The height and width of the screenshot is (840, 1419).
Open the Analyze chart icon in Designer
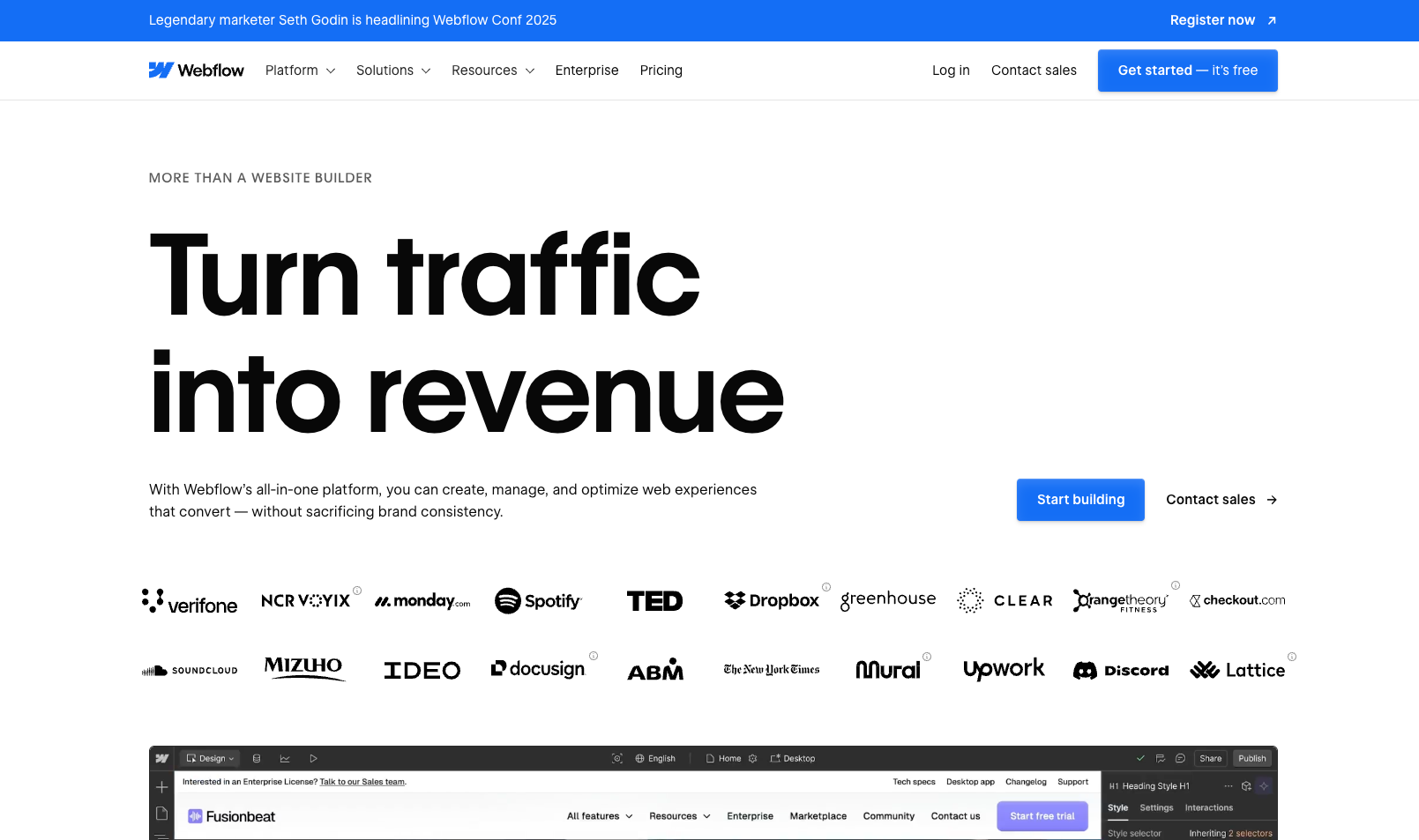click(x=285, y=759)
